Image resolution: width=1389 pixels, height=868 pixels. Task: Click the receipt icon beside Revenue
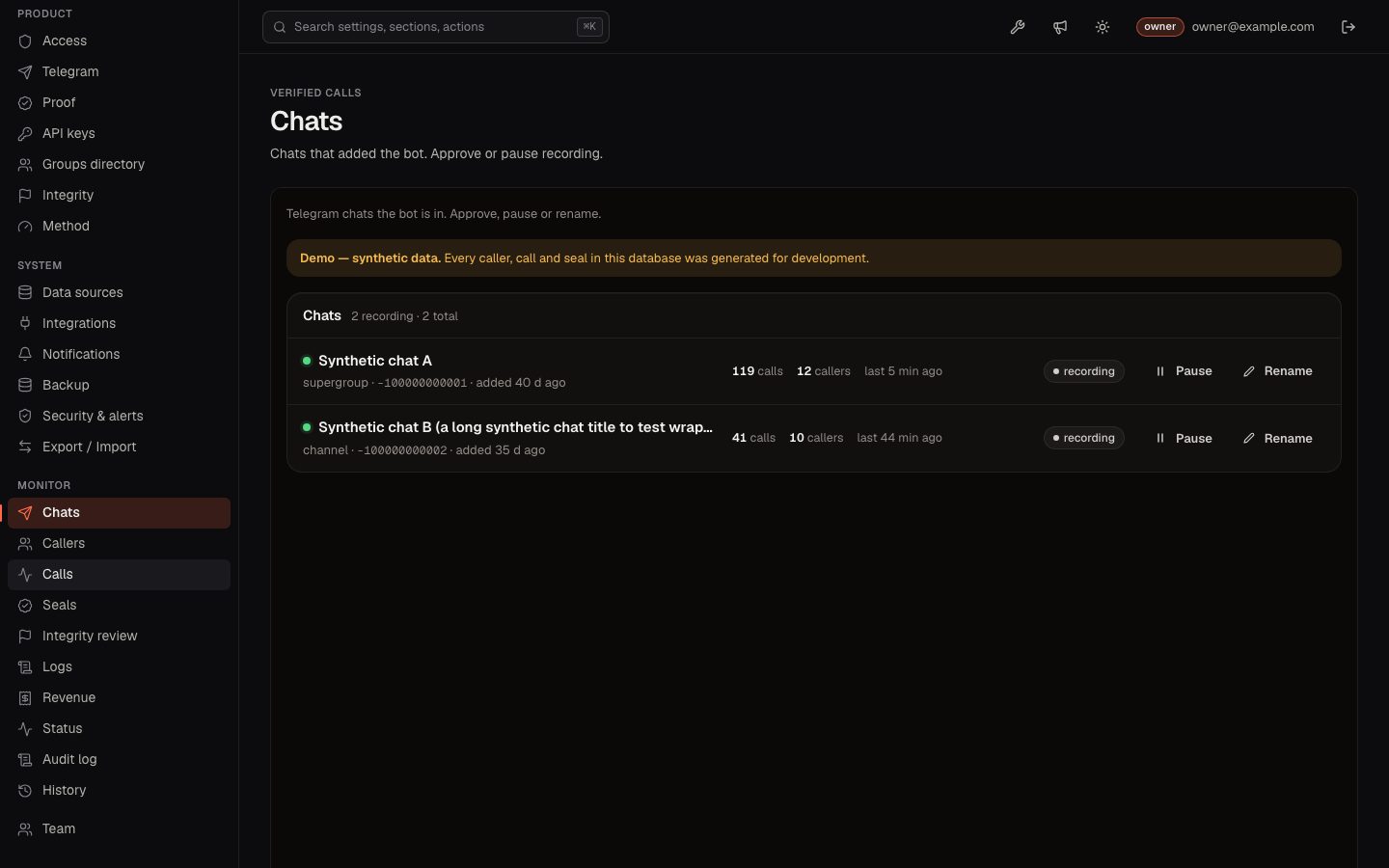pyautogui.click(x=25, y=698)
